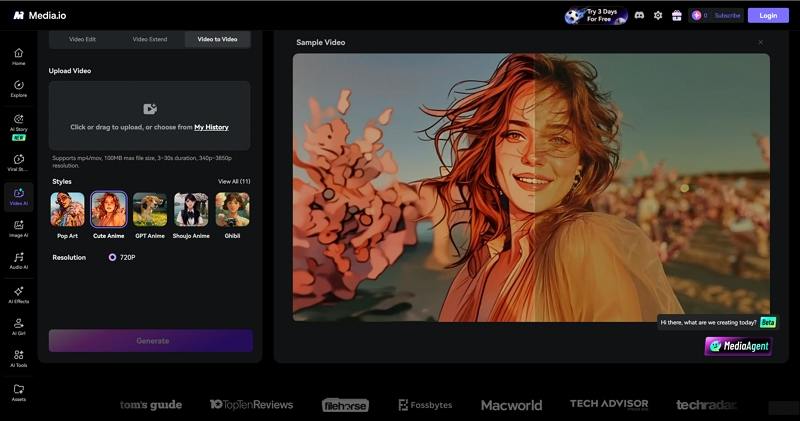
Task: Click the gift box icon
Action: coord(677,15)
